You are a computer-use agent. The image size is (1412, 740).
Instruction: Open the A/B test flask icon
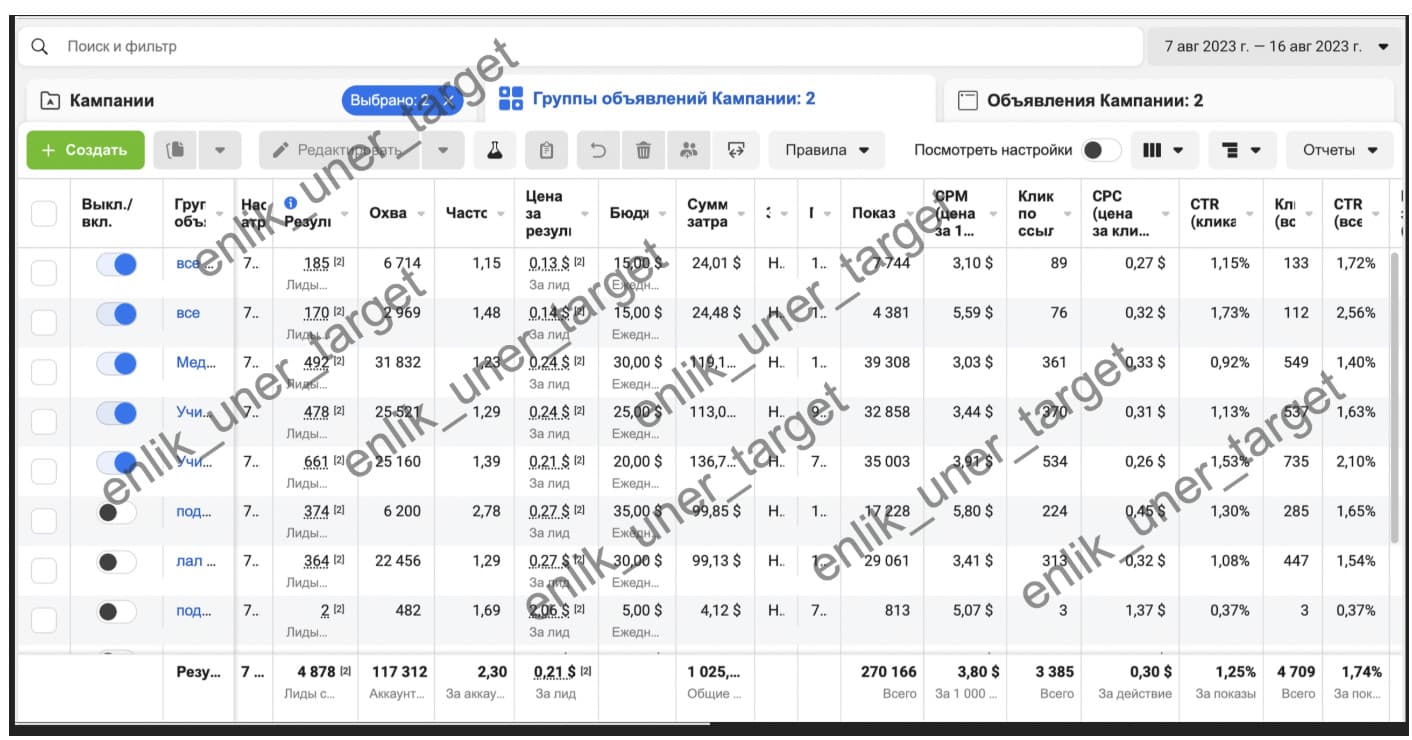tap(494, 150)
